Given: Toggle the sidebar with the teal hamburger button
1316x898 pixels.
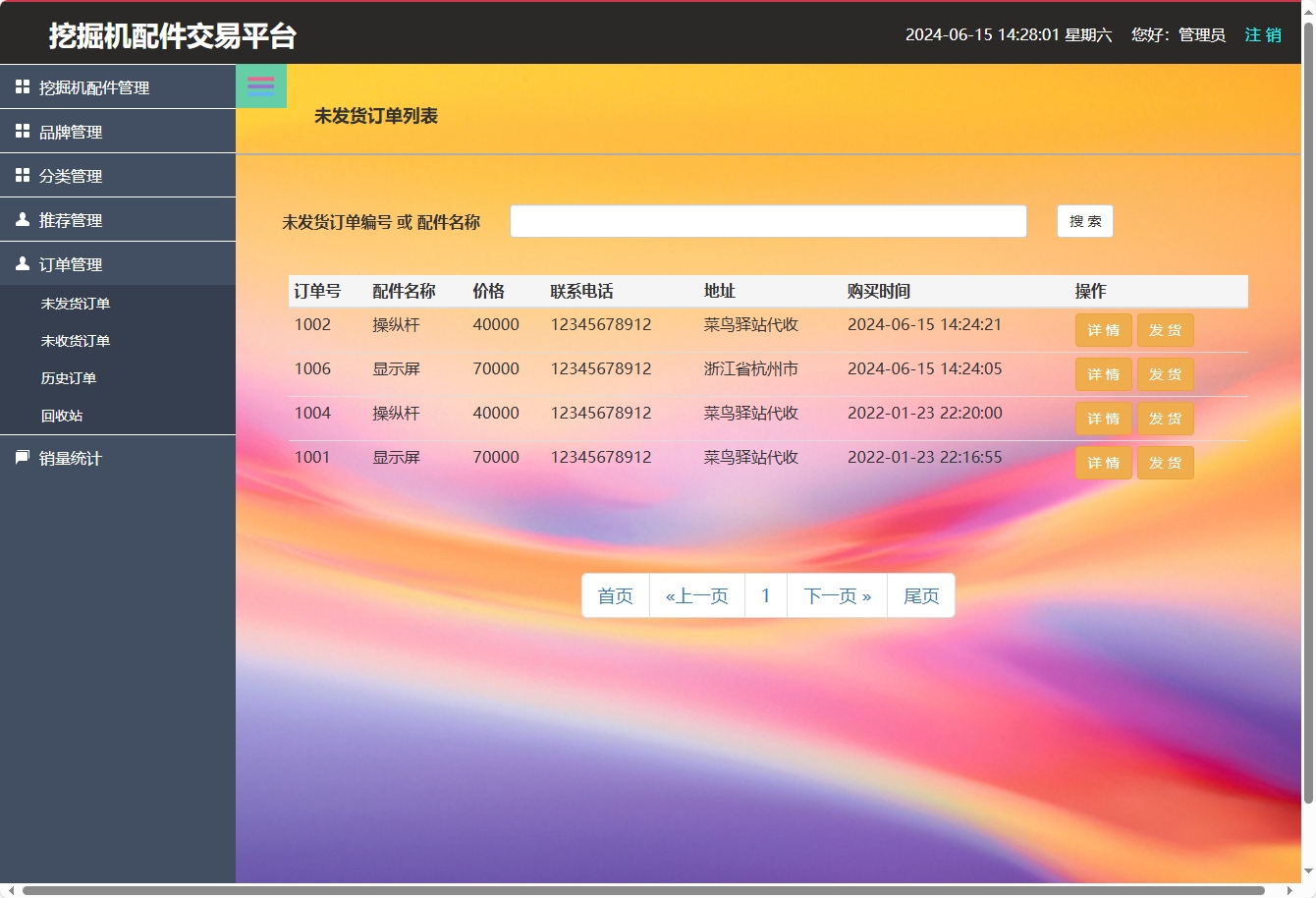Looking at the screenshot, I should coord(260,85).
